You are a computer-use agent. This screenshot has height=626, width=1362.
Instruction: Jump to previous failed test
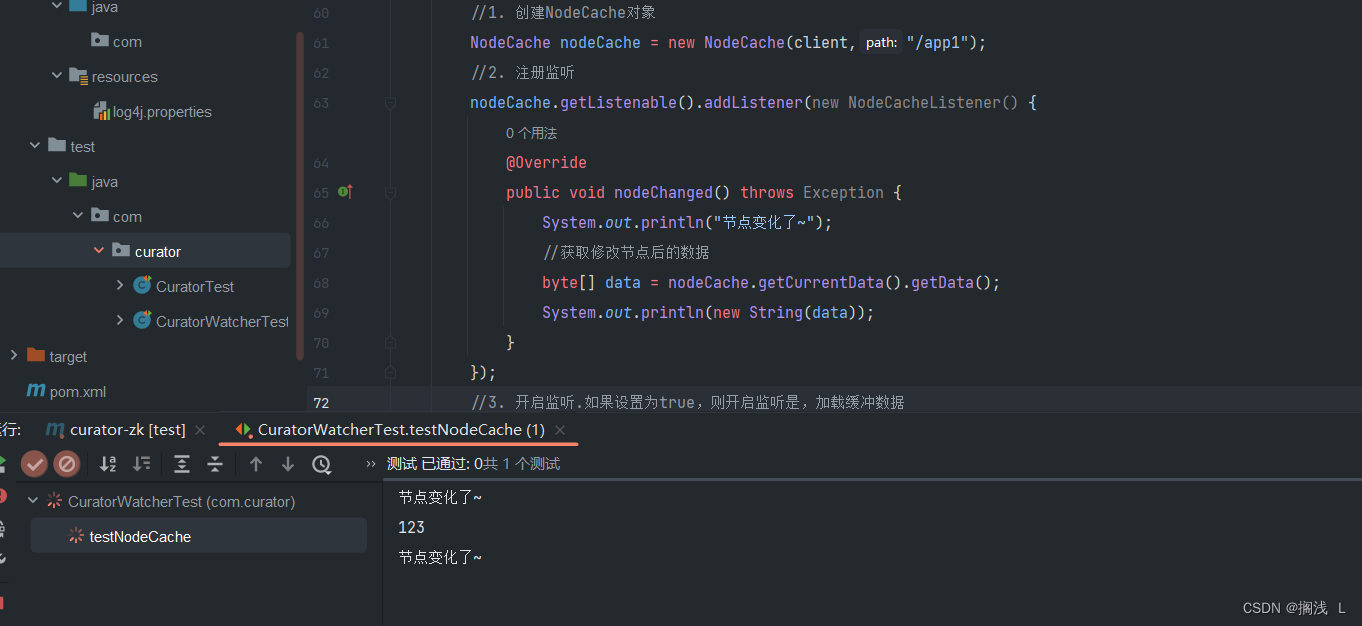point(255,464)
